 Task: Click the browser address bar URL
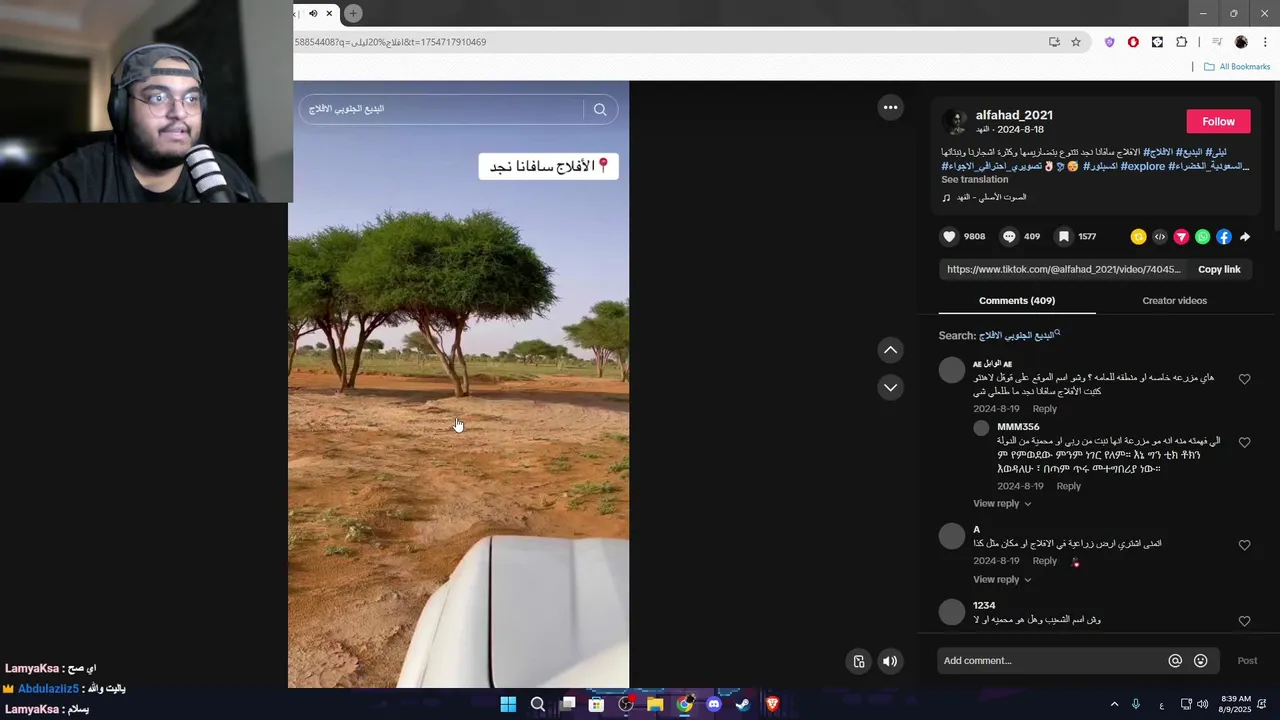coord(390,42)
